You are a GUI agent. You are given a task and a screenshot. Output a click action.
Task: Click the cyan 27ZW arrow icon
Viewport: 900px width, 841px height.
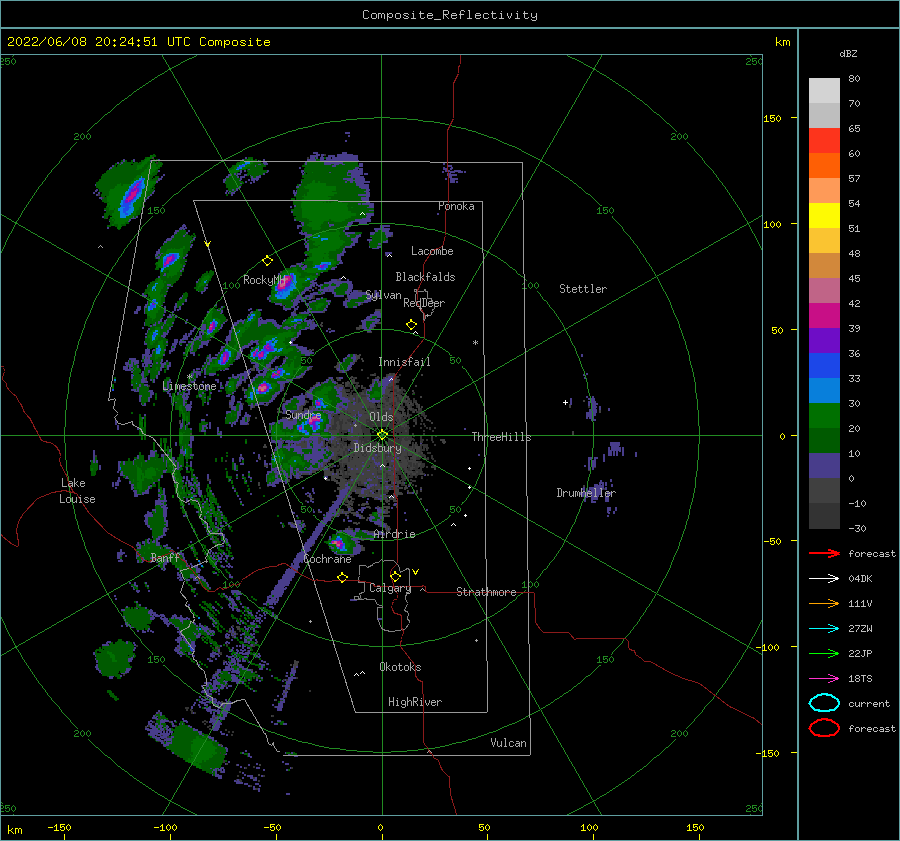tap(824, 629)
